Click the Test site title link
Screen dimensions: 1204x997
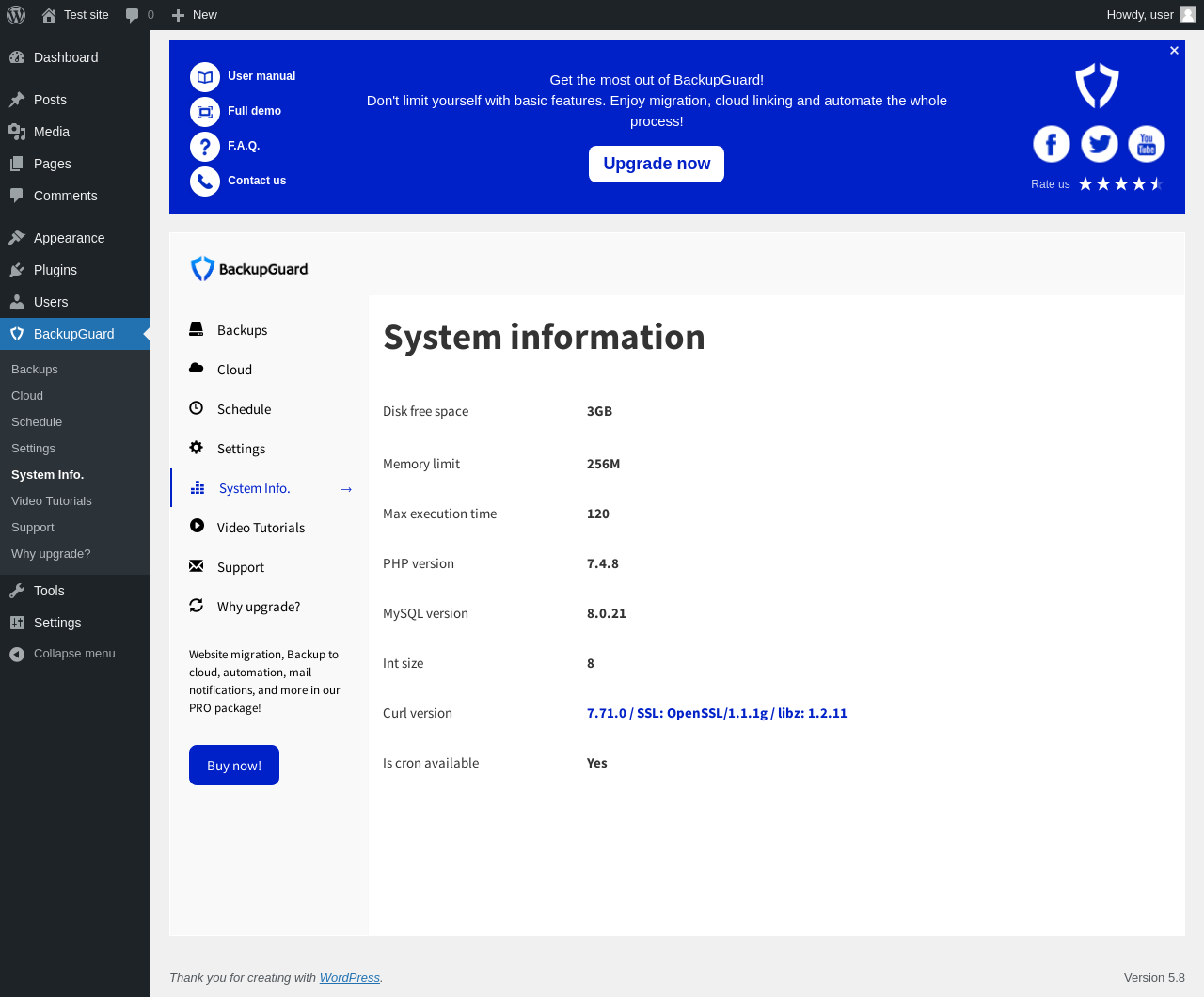tap(87, 15)
